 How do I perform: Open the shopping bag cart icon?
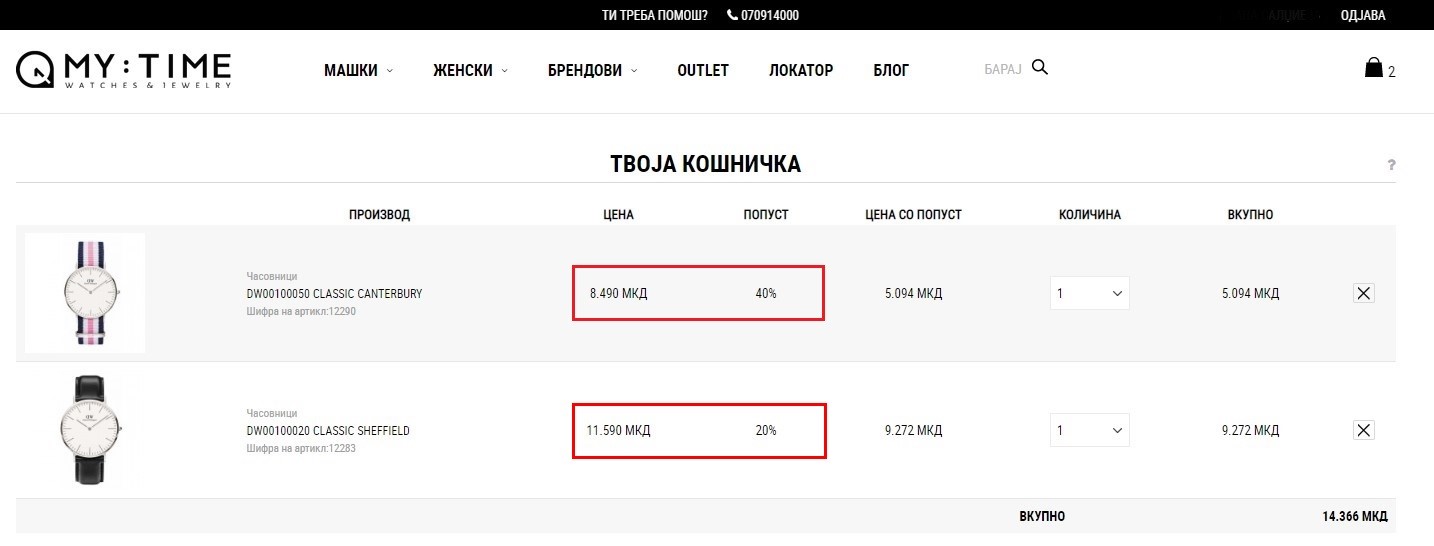coord(1374,67)
